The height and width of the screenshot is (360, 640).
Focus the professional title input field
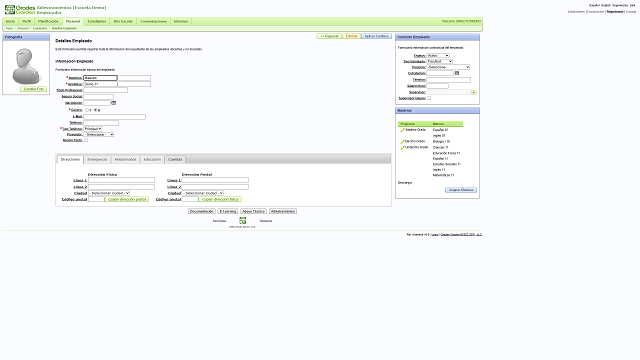pyautogui.click(x=105, y=90)
